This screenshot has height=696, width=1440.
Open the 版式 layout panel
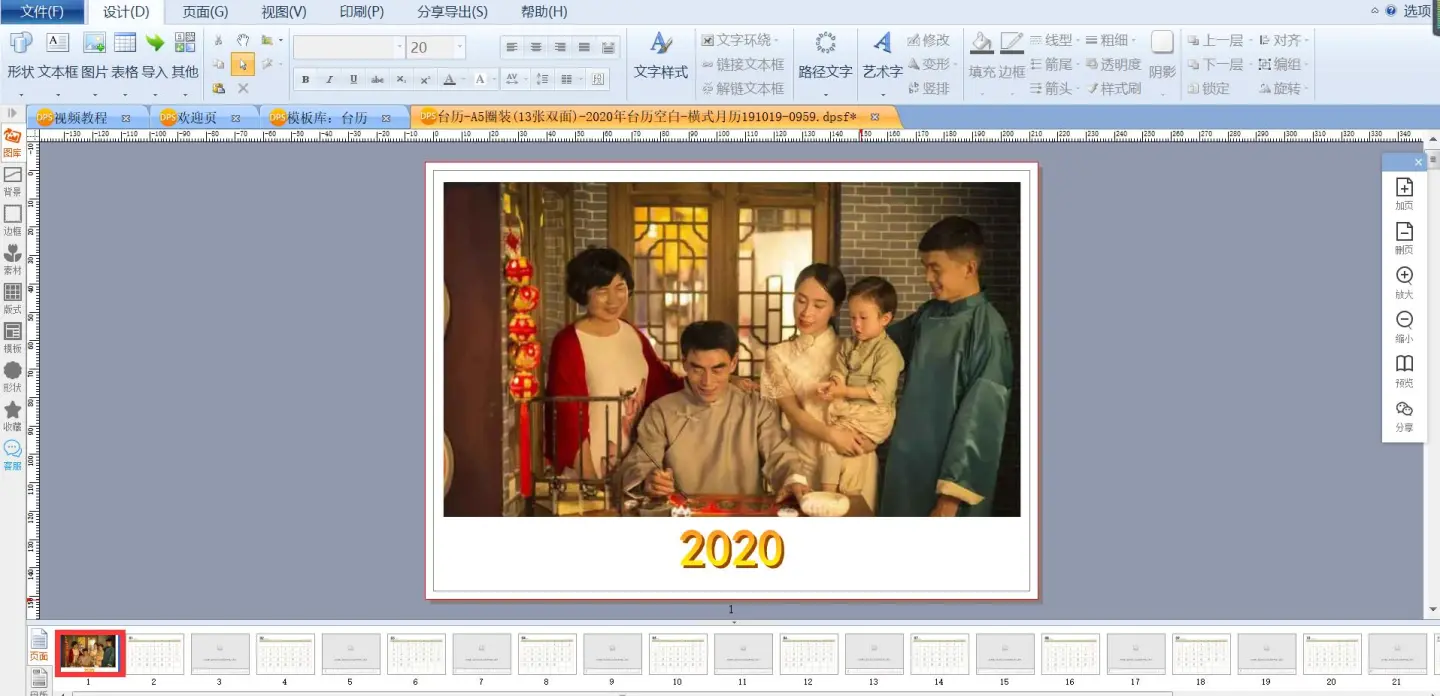[x=12, y=299]
